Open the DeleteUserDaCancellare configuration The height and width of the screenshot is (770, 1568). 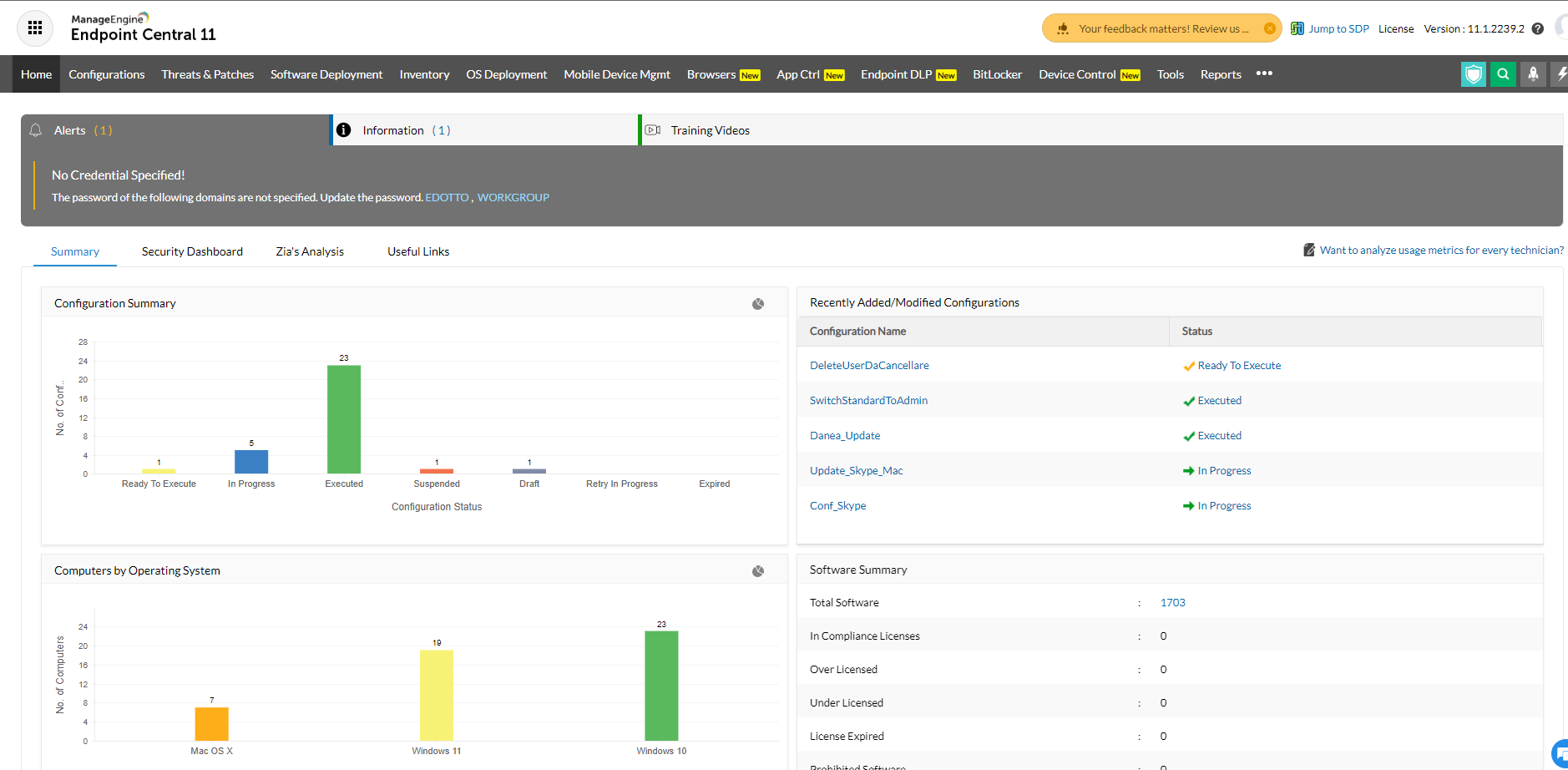click(869, 366)
